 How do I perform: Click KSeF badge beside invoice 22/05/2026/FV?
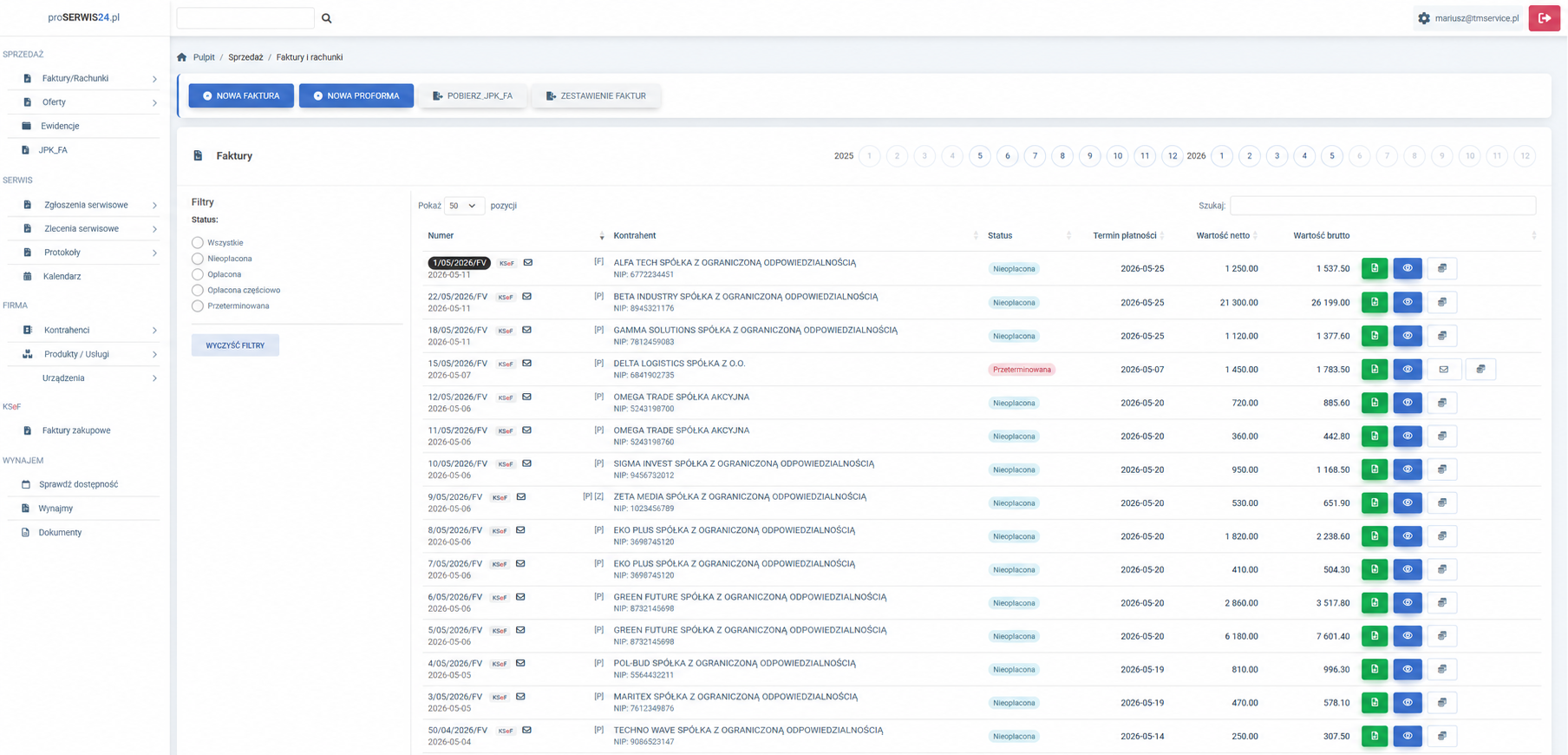click(x=506, y=297)
